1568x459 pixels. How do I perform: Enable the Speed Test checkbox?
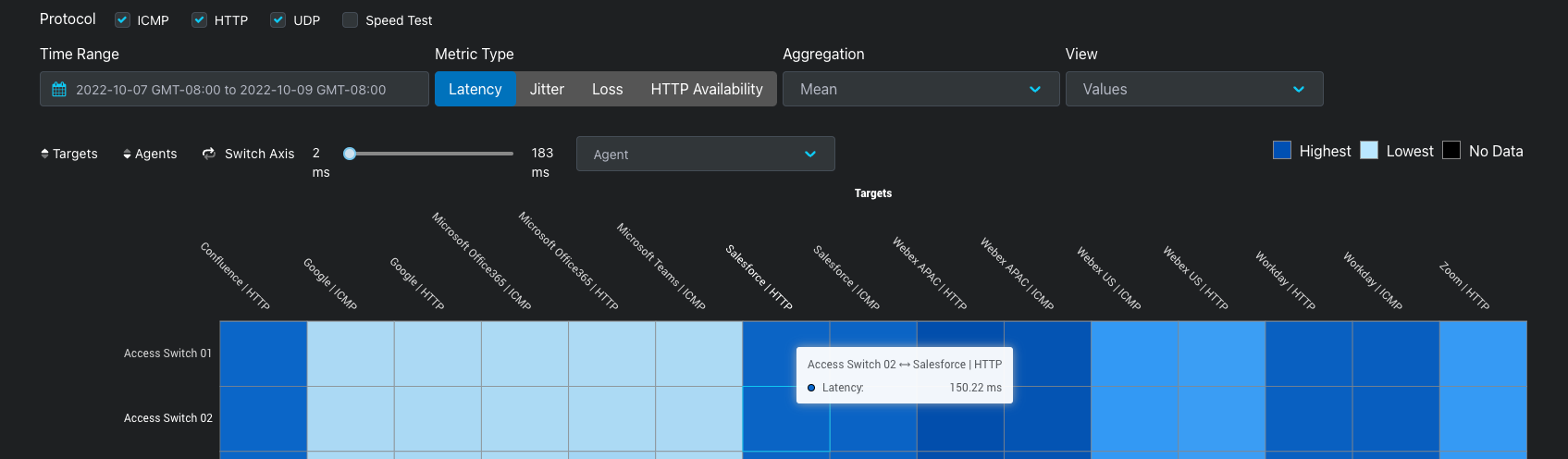pos(350,19)
